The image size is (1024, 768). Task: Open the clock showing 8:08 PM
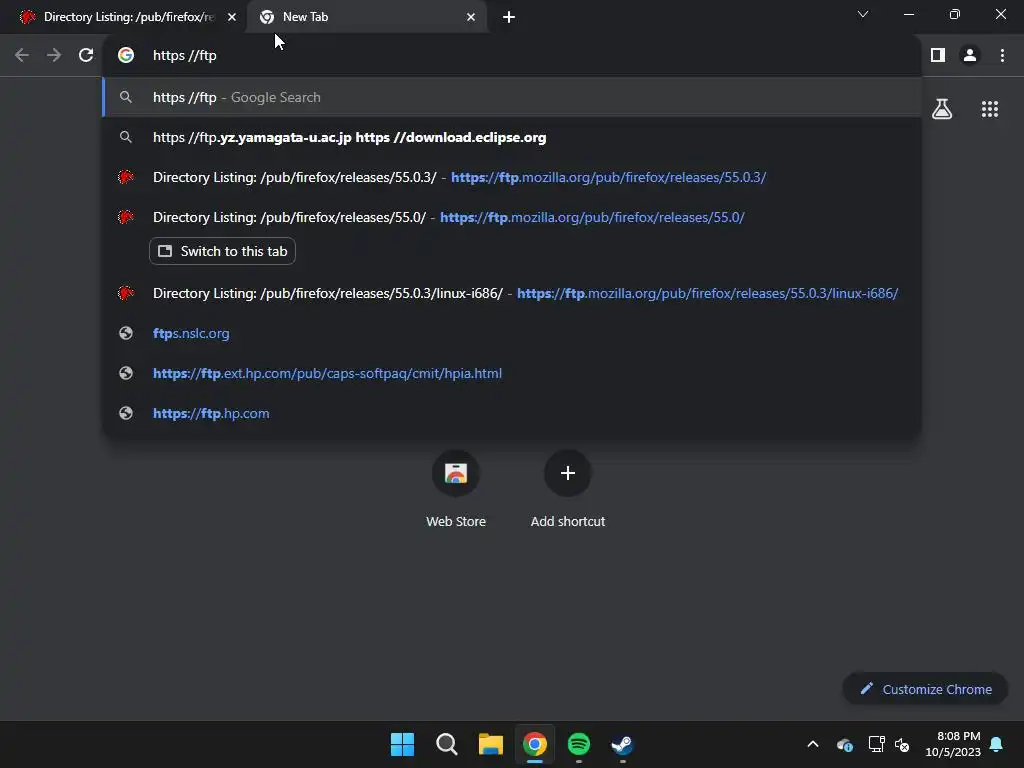pos(953,744)
